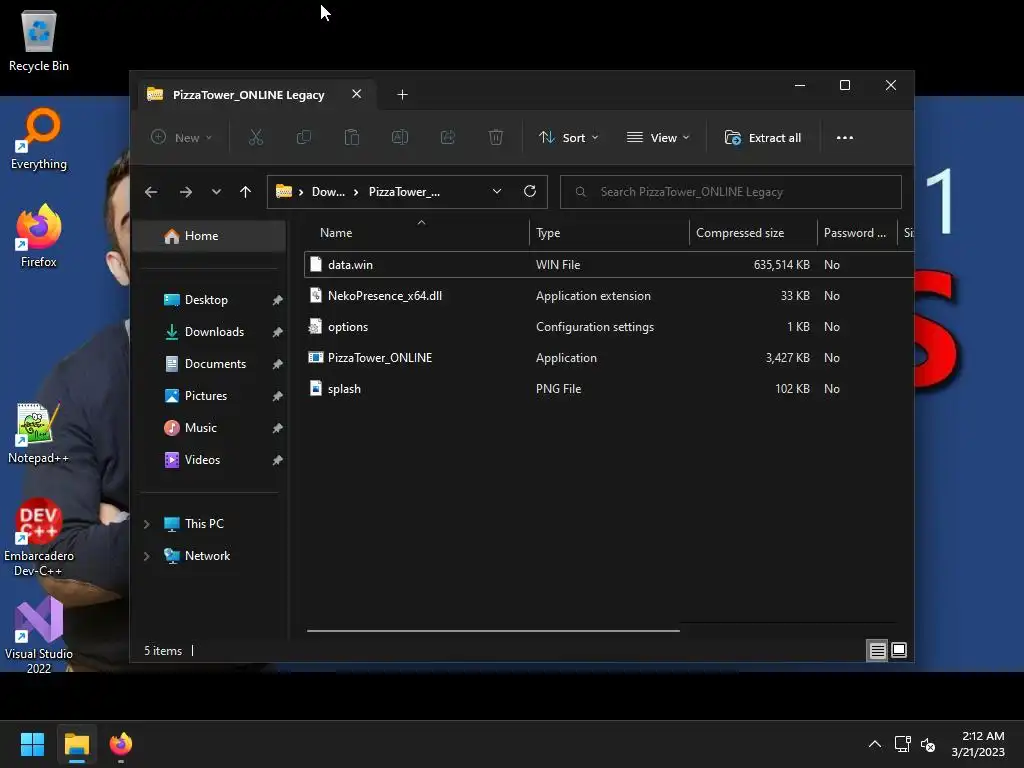This screenshot has height=768, width=1024.
Task: Select the Embarcadero Dev-C++ desktop shortcut
Action: [x=39, y=537]
